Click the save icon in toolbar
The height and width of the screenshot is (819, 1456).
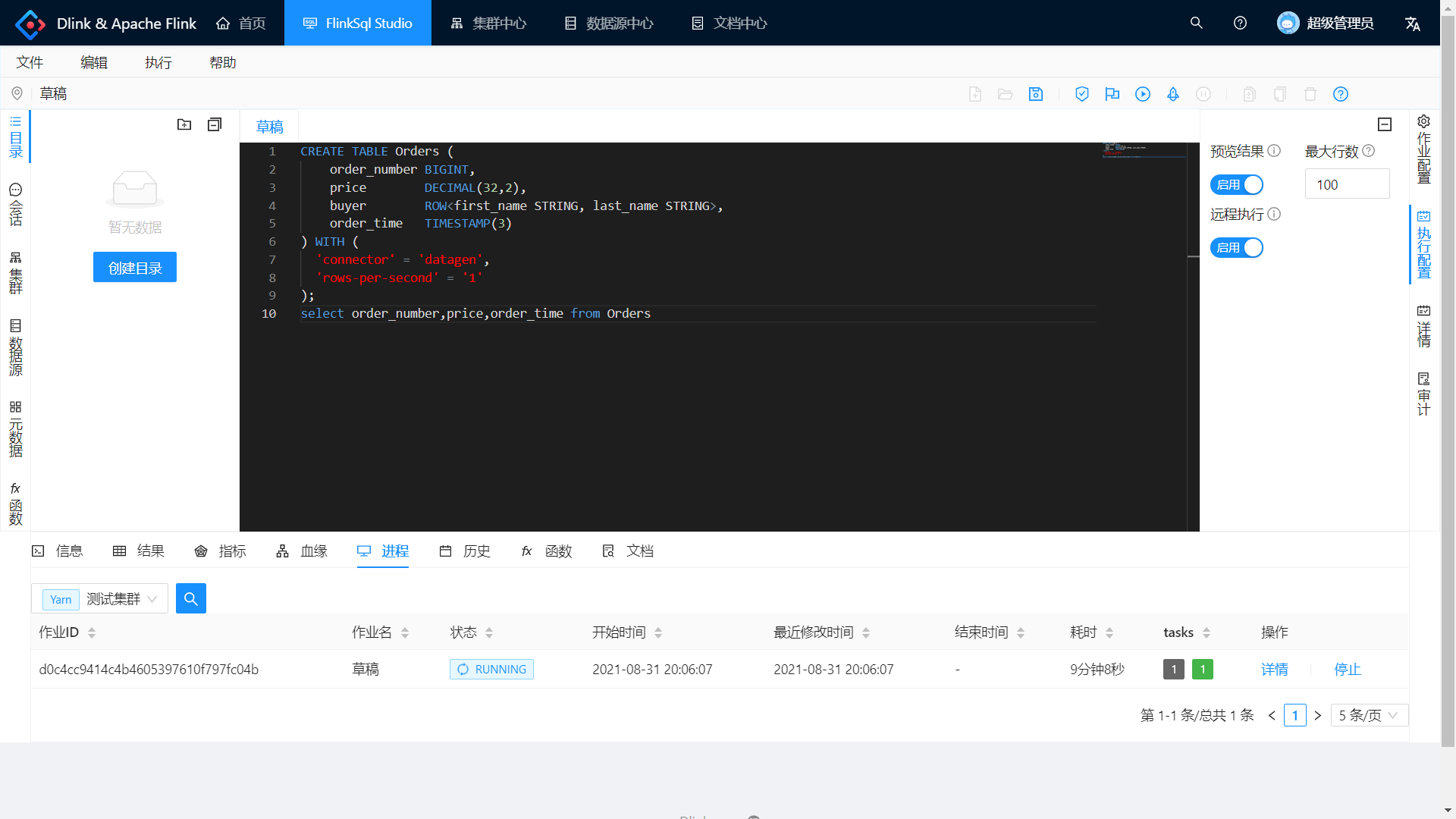coord(1036,94)
